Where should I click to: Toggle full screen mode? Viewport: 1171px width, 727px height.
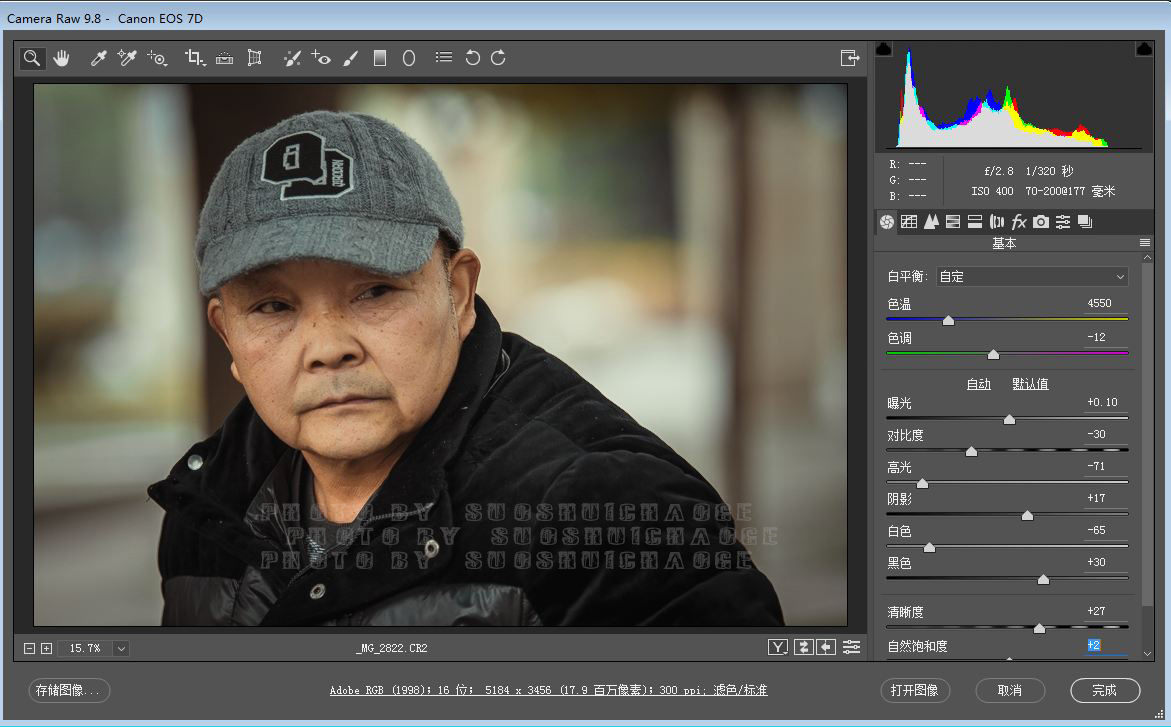coord(850,58)
